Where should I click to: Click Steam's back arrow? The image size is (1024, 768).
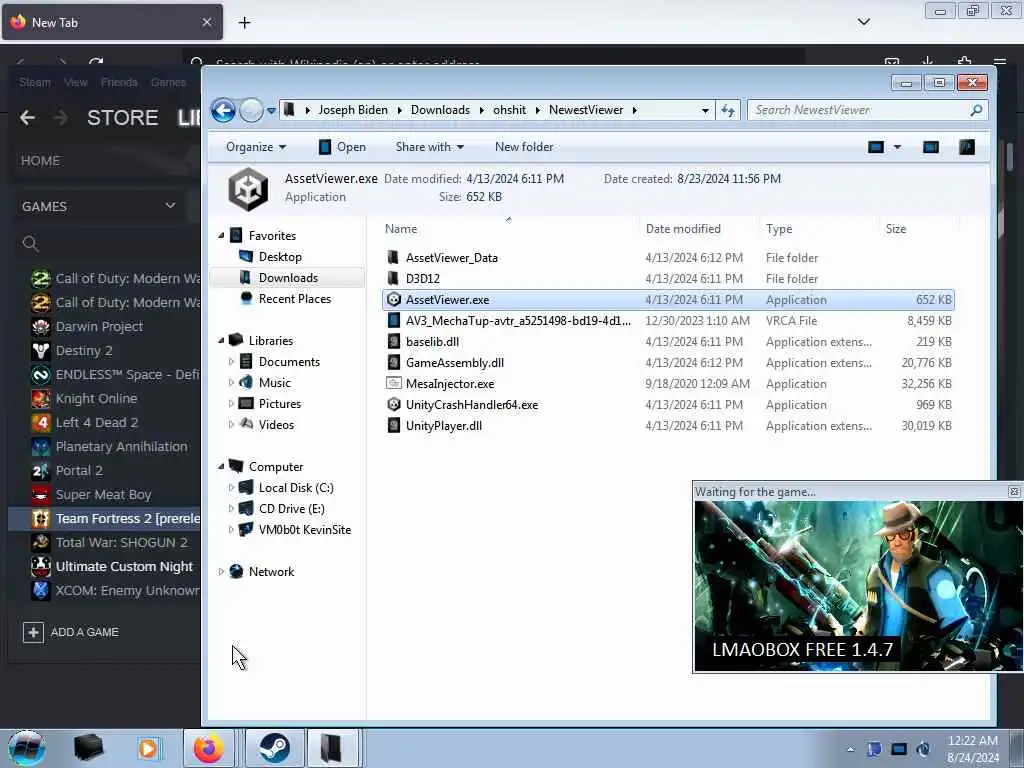click(27, 118)
